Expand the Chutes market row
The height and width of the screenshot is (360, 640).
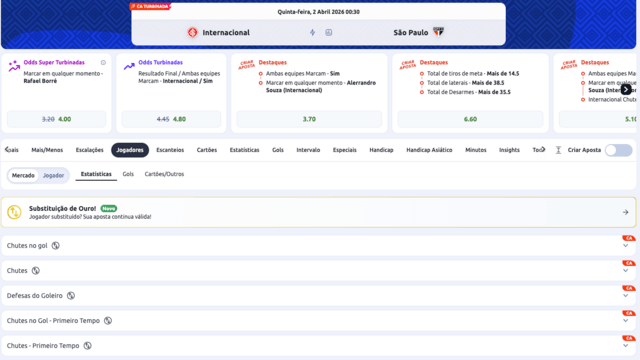pyautogui.click(x=318, y=271)
